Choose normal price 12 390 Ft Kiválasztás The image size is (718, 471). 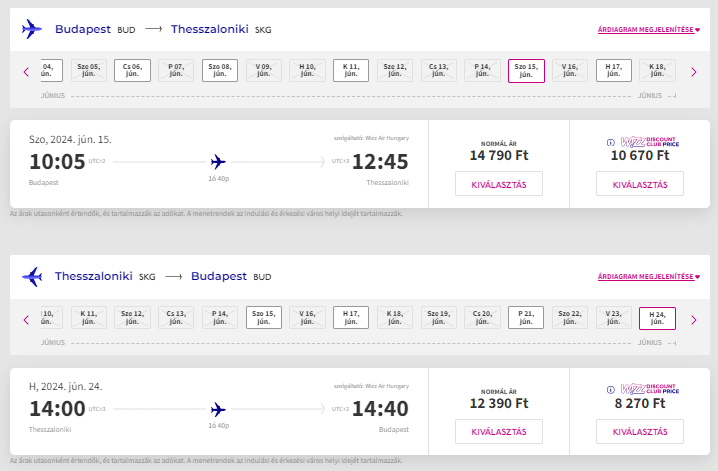[x=498, y=431]
